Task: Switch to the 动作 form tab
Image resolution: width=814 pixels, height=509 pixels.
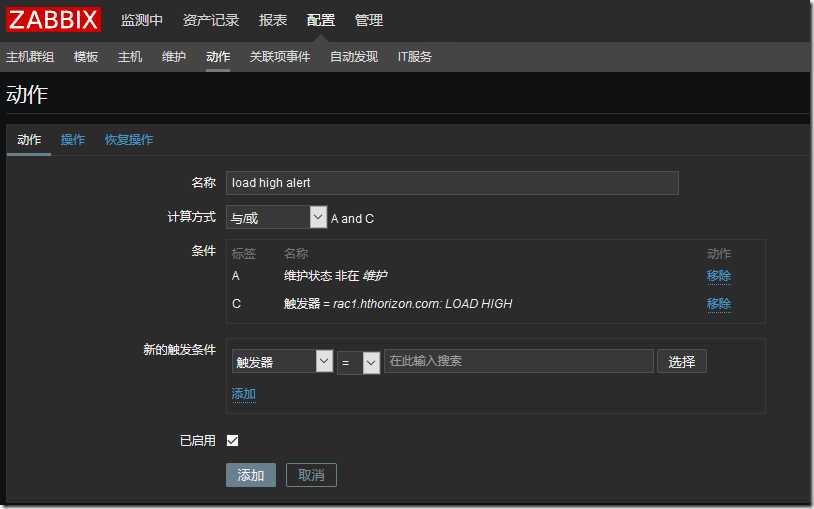Action: pyautogui.click(x=29, y=140)
